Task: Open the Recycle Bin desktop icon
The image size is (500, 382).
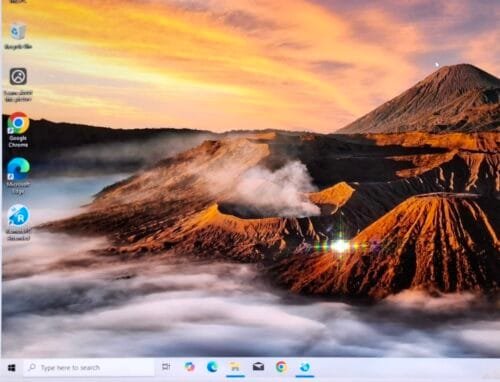Action: click(18, 36)
